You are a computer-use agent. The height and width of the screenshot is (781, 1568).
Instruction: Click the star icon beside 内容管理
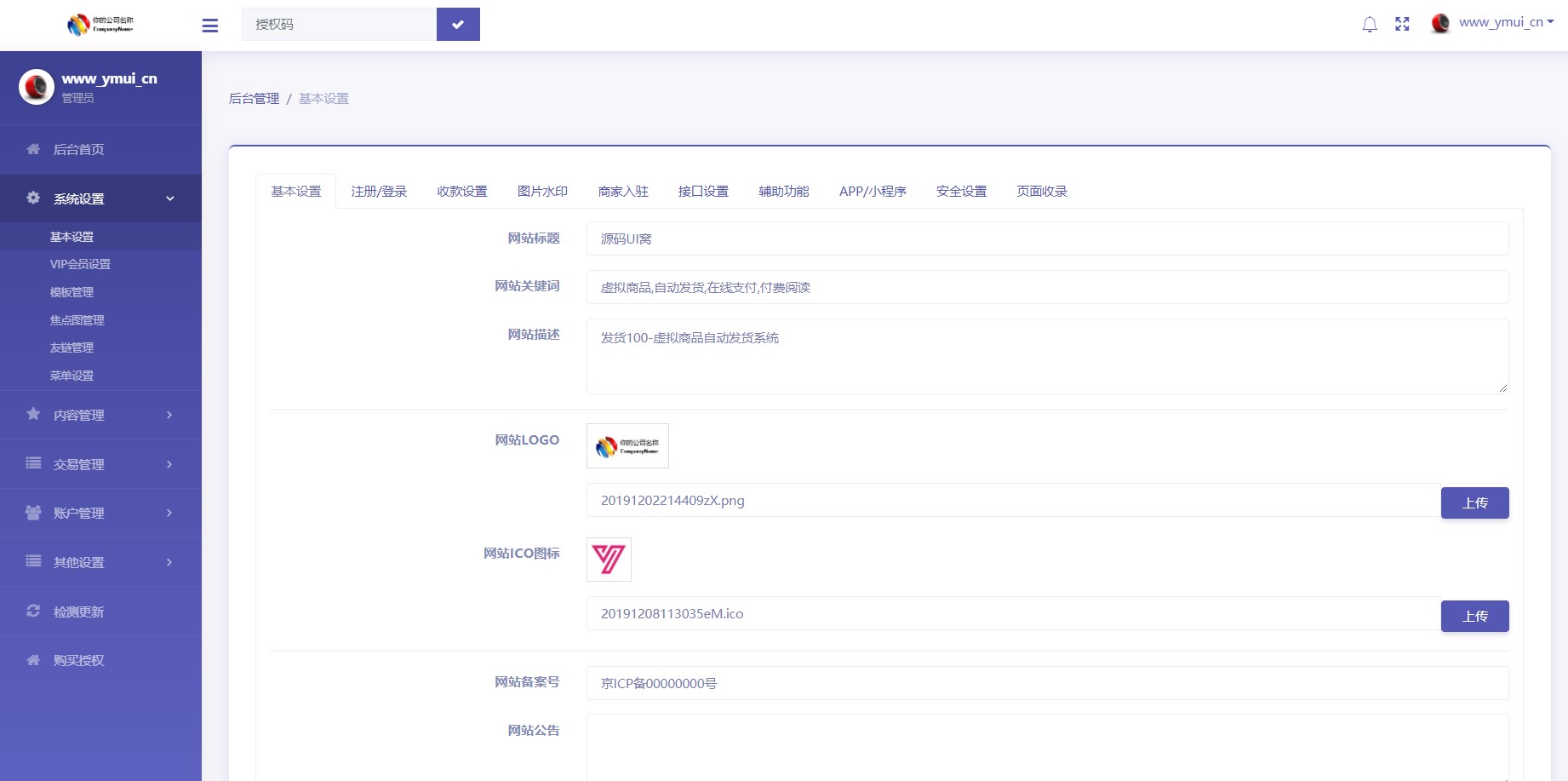click(32, 415)
